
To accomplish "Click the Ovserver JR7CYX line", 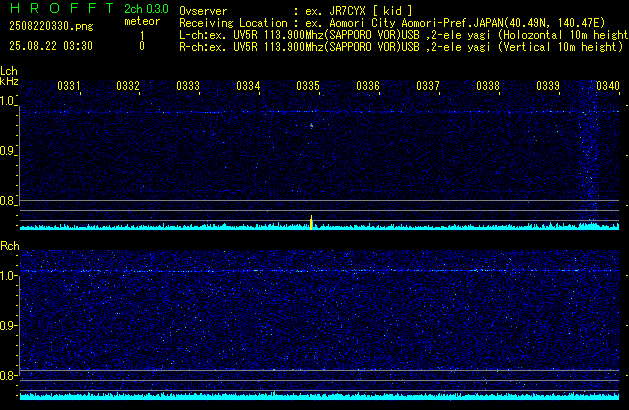I will click(x=296, y=11).
